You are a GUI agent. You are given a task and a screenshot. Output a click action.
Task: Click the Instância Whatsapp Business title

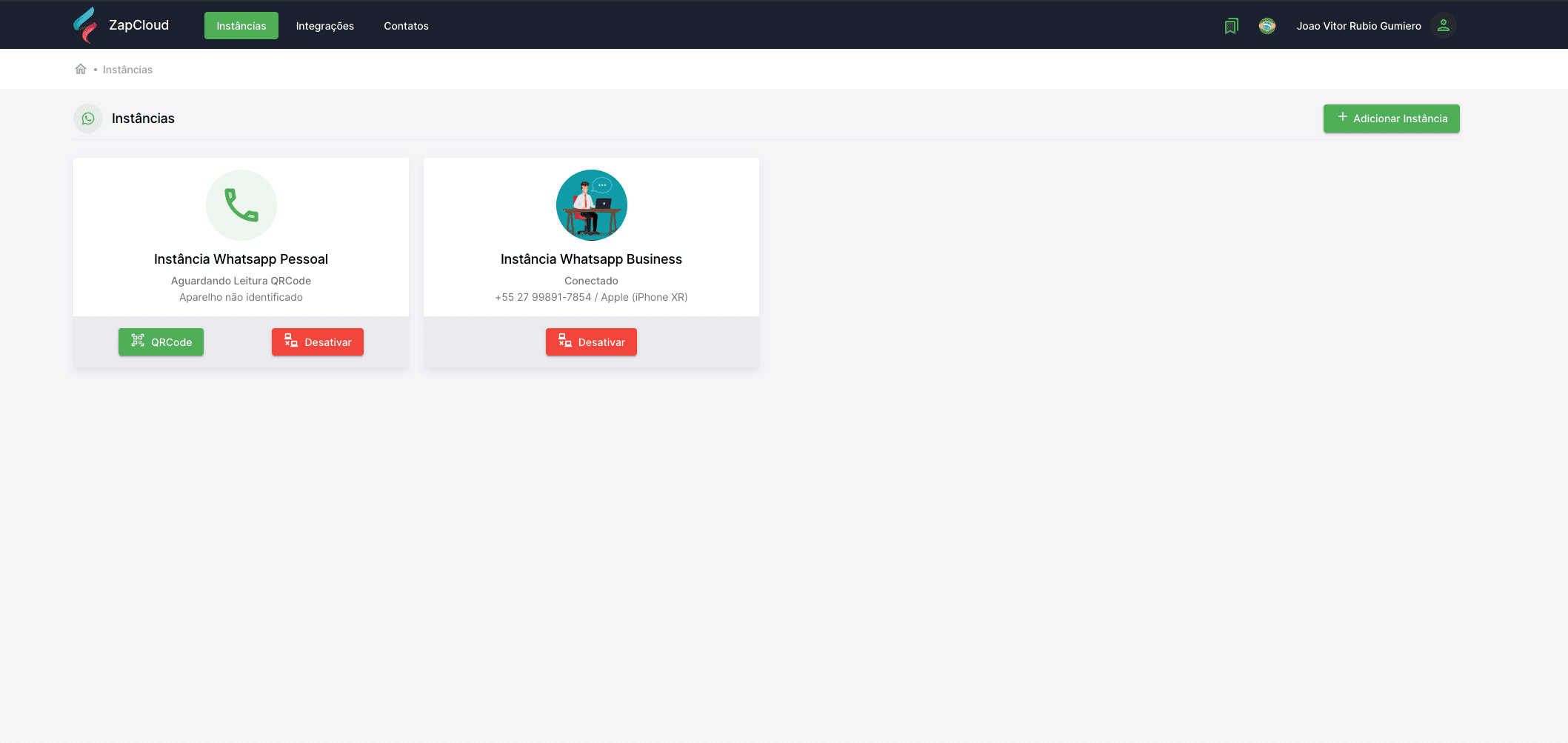(x=591, y=259)
